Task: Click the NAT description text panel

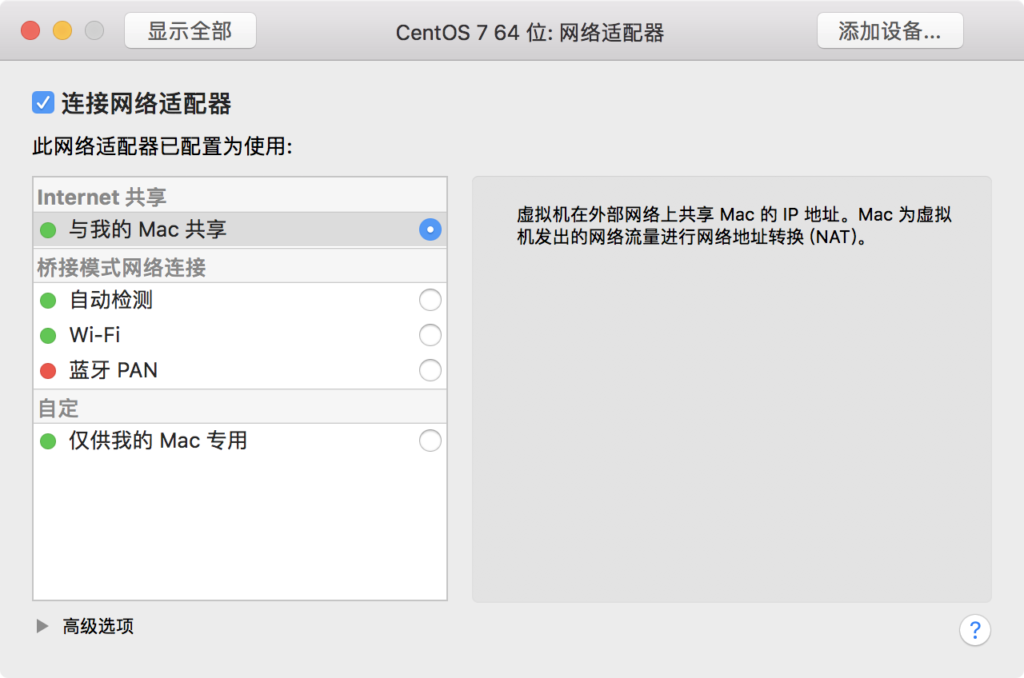Action: (x=732, y=389)
